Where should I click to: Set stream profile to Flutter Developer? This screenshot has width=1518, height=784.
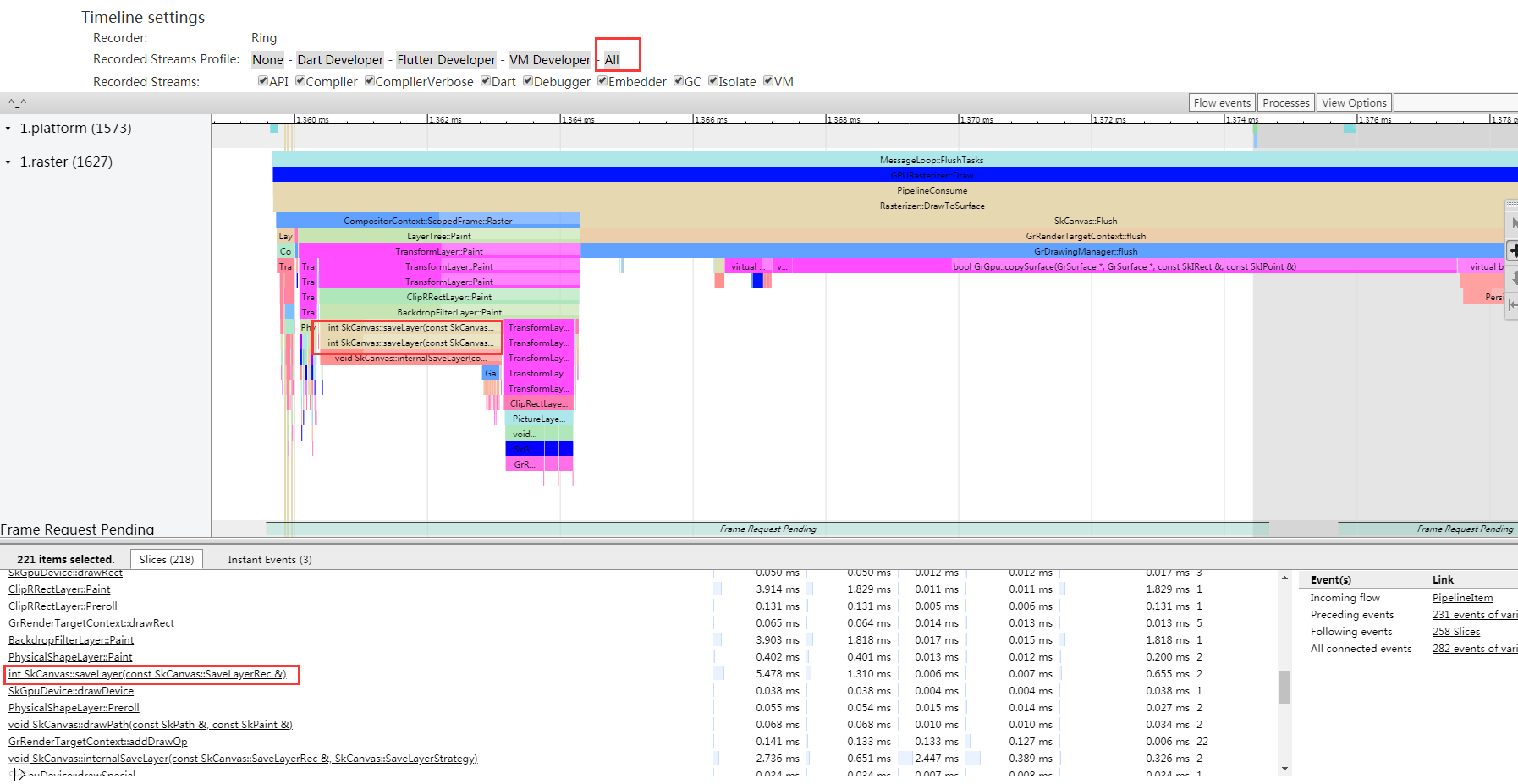(x=447, y=59)
